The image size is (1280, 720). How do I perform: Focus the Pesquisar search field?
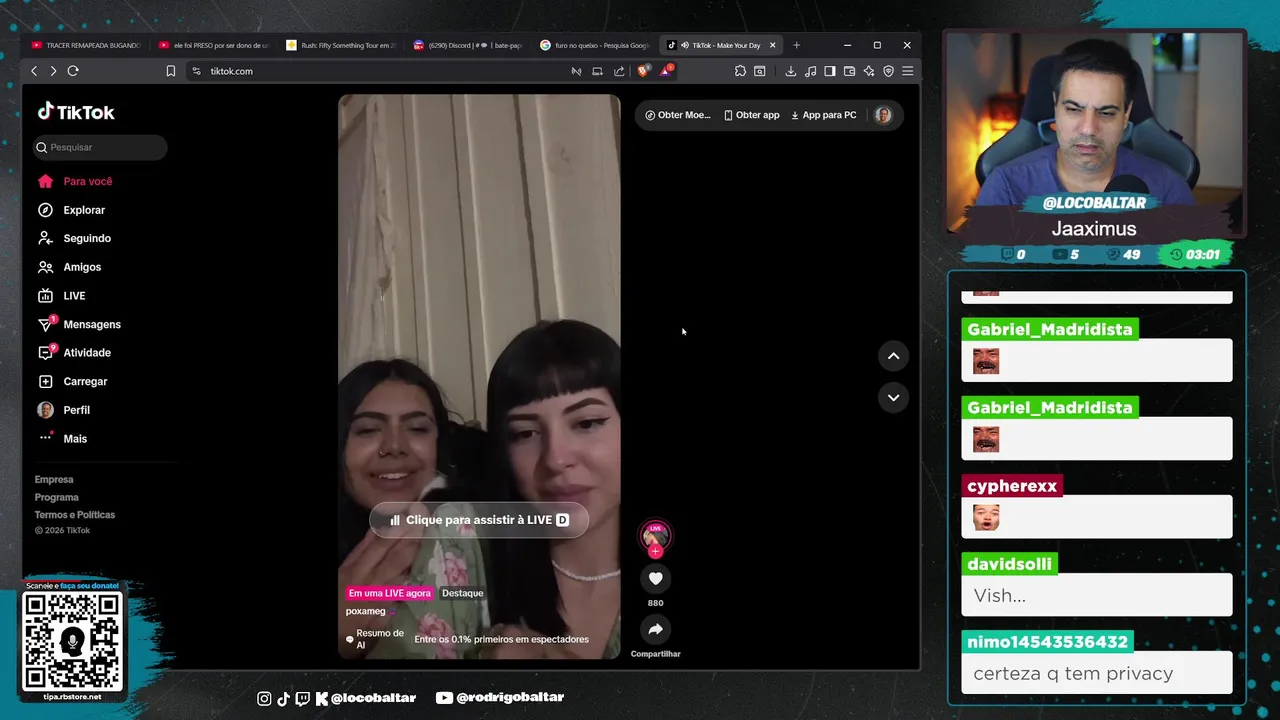[100, 147]
